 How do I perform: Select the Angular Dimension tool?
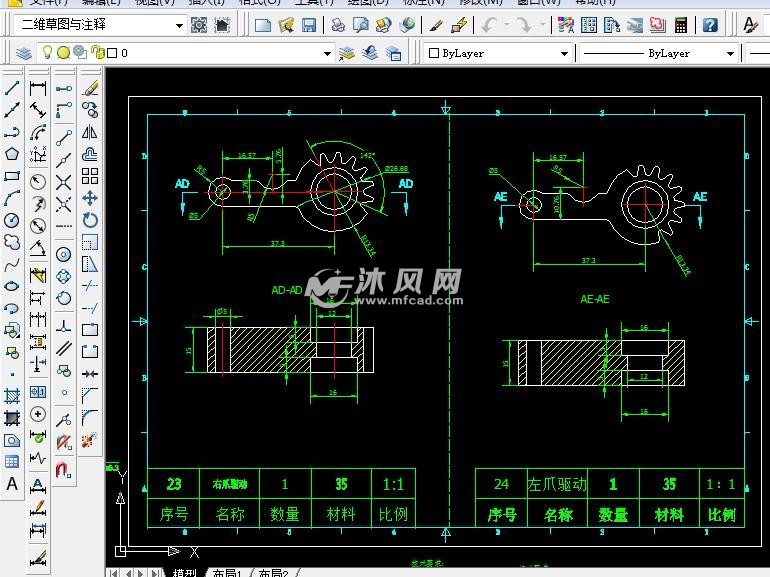click(x=38, y=247)
